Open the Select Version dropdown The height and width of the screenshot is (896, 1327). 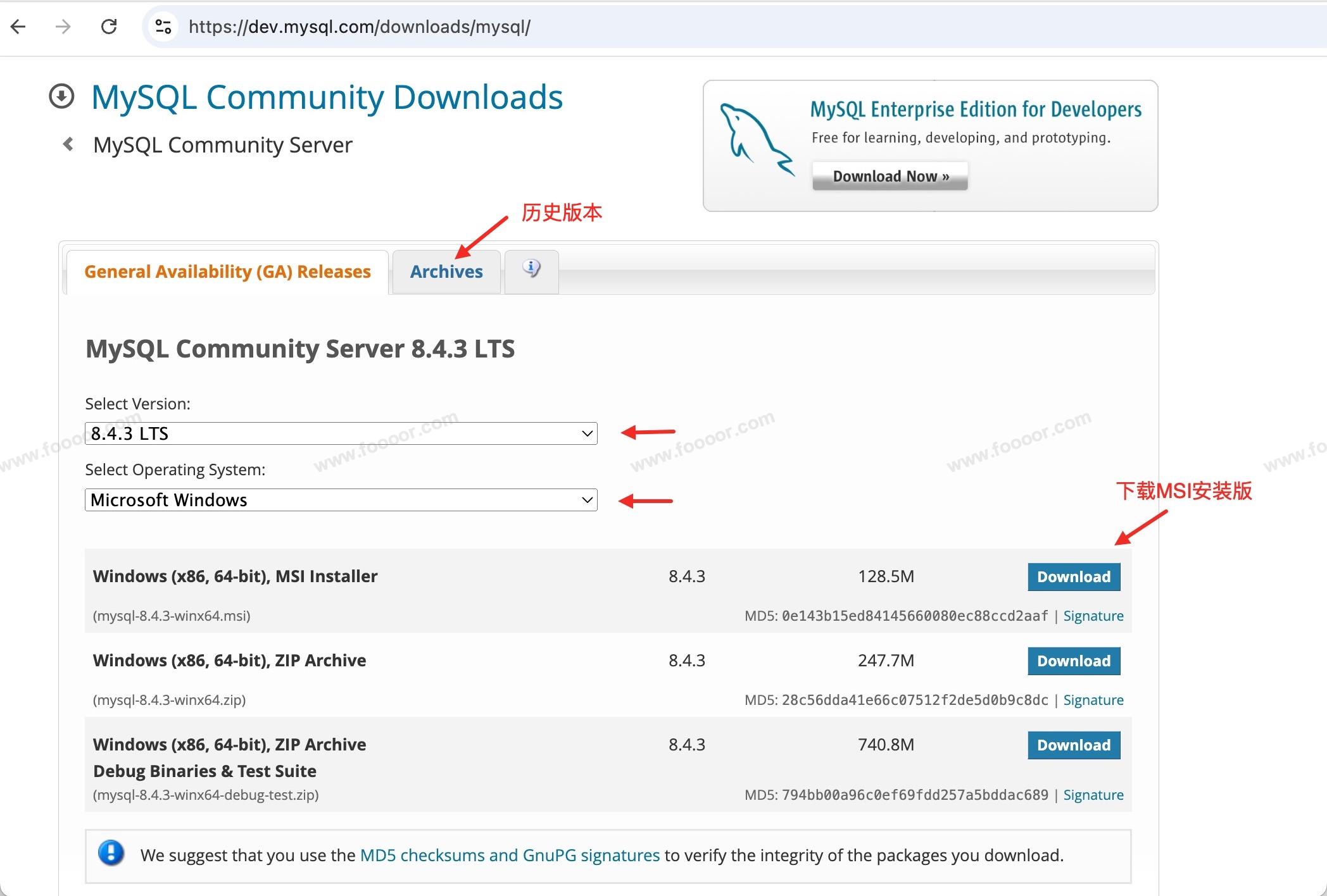(341, 433)
